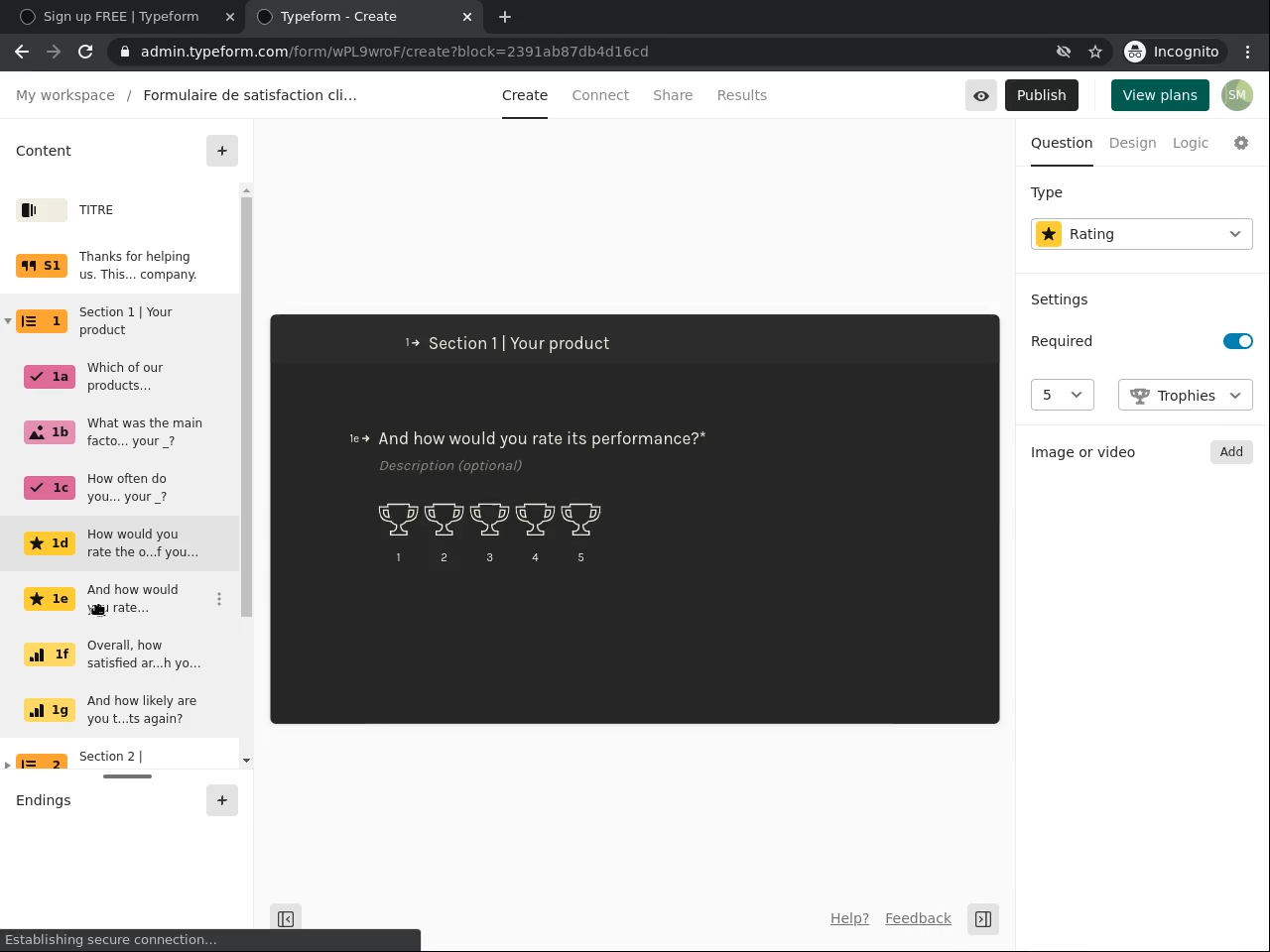The height and width of the screenshot is (952, 1270).
Task: Collapse the left content panel
Action: pyautogui.click(x=286, y=919)
